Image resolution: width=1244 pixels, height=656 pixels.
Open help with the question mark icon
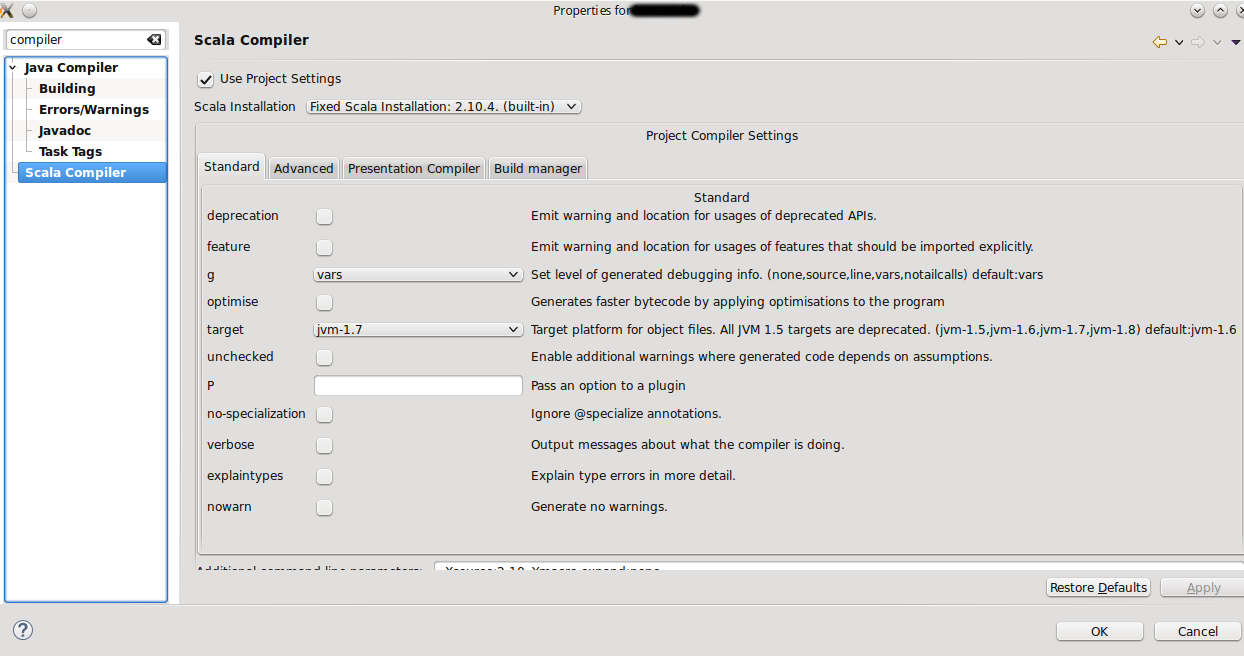tap(23, 630)
